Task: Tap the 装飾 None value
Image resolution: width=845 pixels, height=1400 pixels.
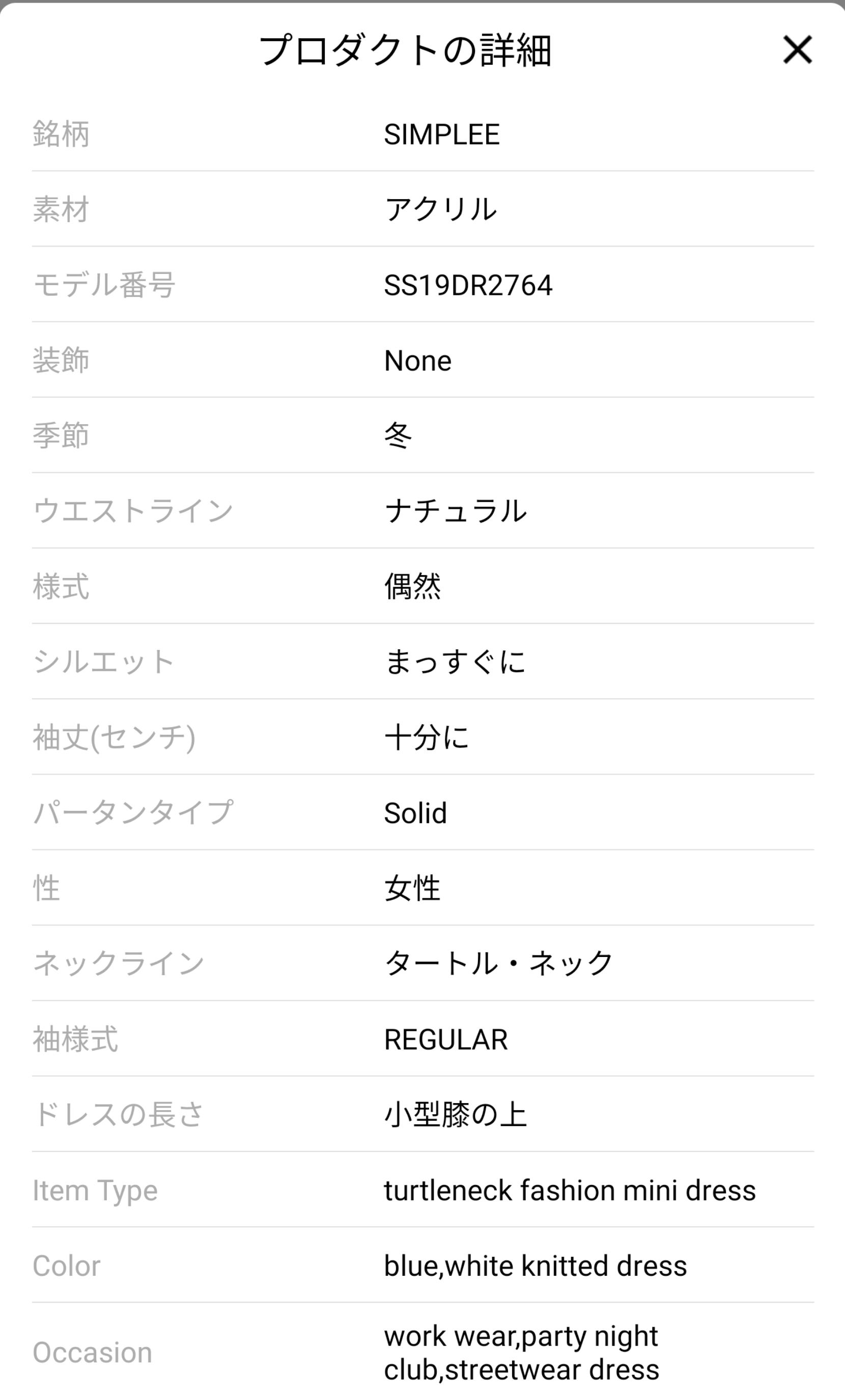Action: 418,361
